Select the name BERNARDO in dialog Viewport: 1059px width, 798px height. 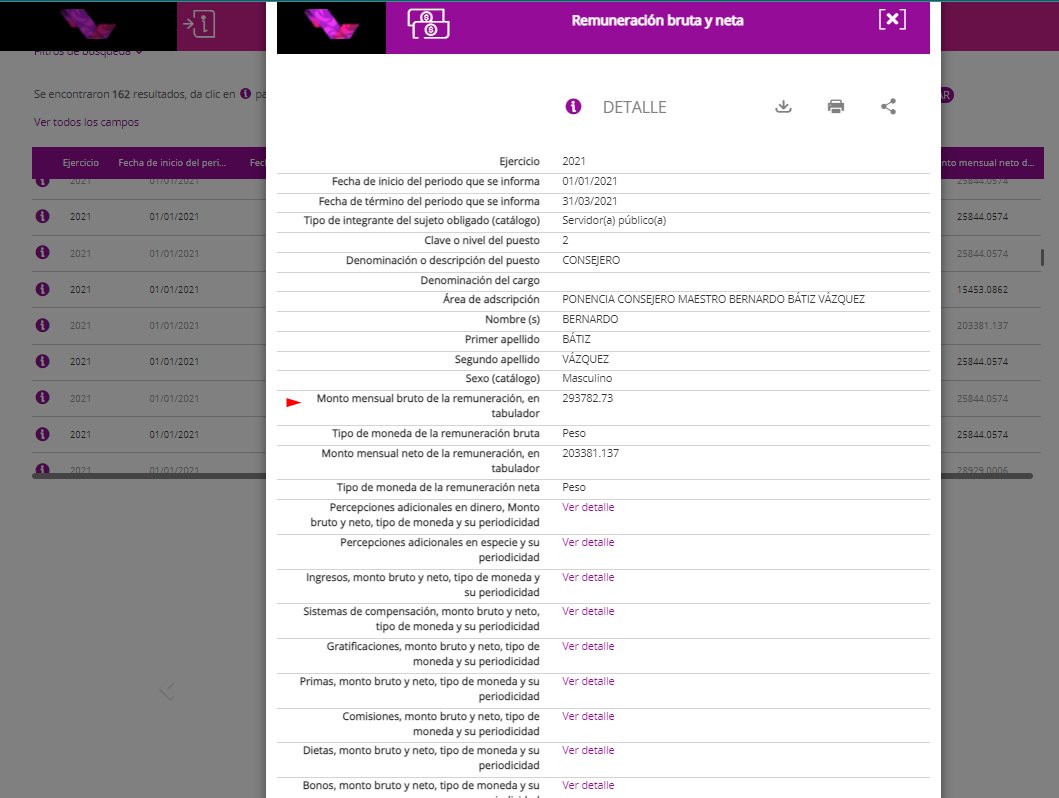590,319
